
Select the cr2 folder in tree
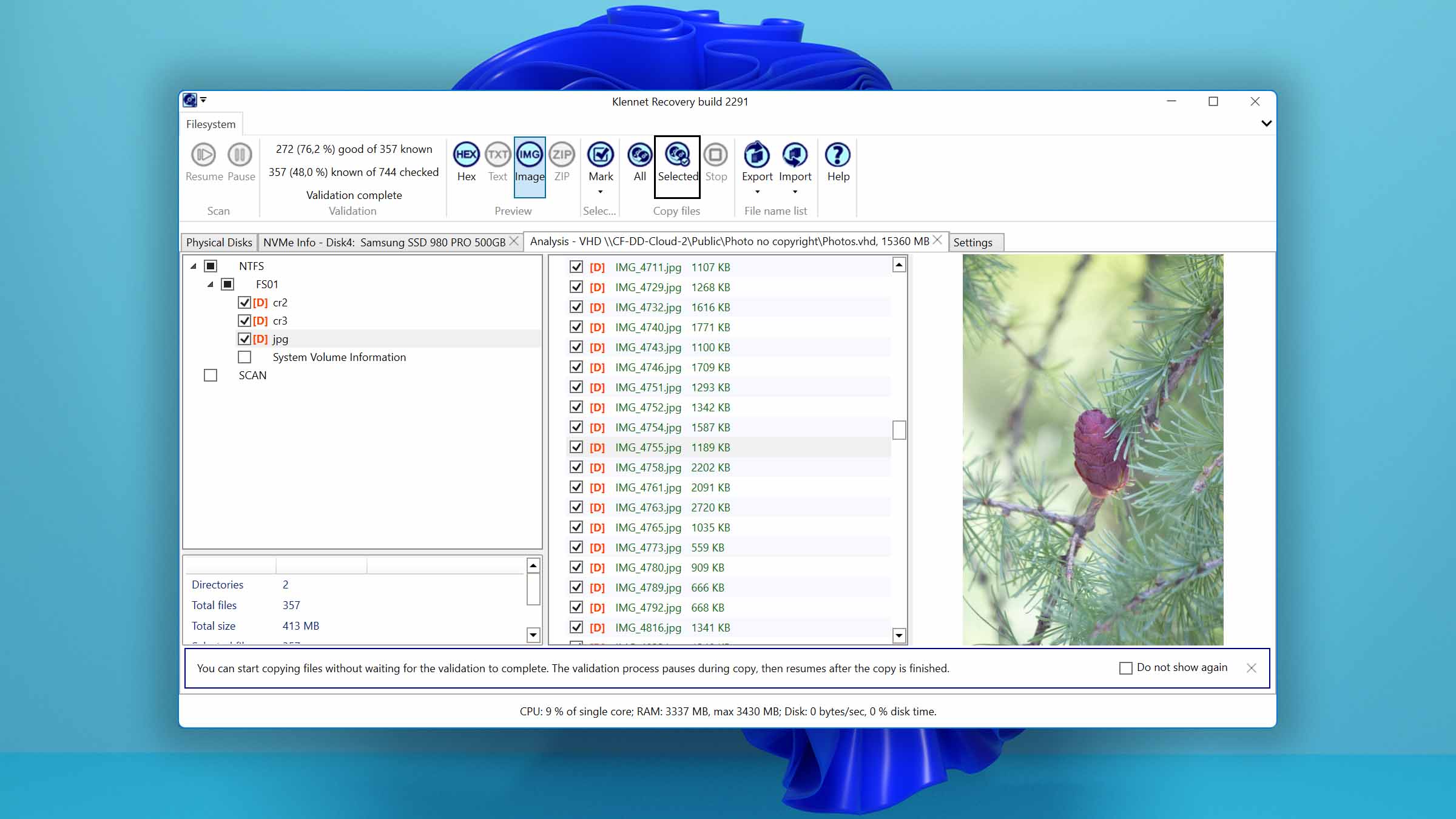click(280, 303)
